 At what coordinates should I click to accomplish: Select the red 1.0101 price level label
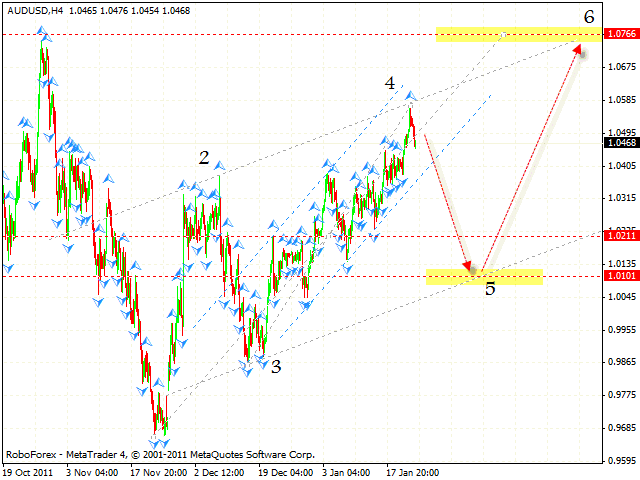coord(618,277)
